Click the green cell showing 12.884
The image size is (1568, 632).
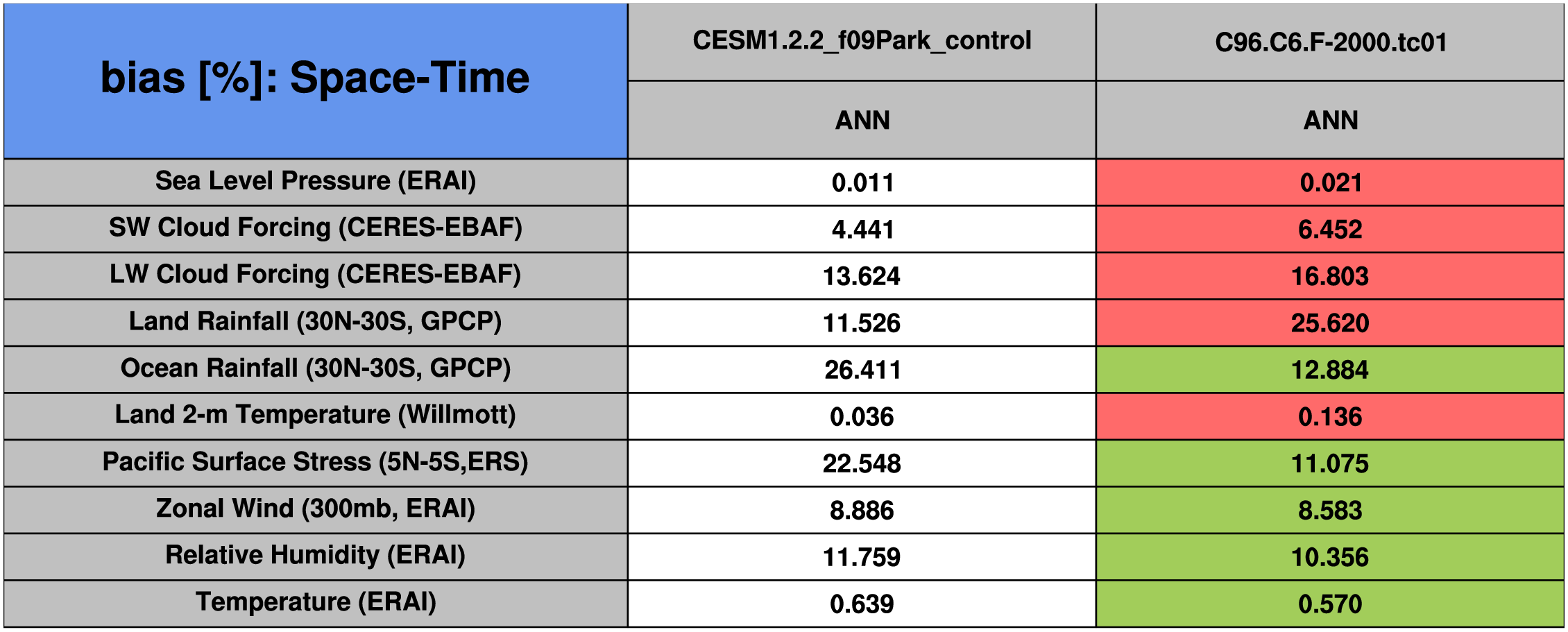pos(1330,370)
